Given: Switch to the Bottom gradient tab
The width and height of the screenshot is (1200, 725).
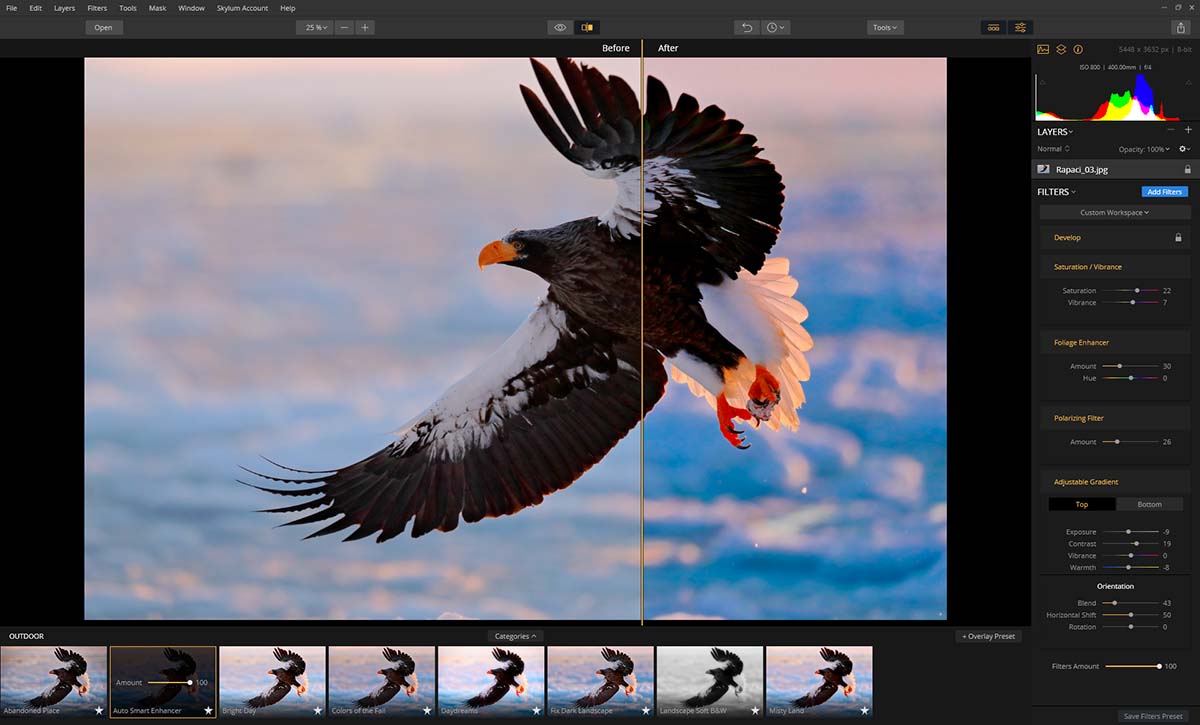Looking at the screenshot, I should 1149,504.
